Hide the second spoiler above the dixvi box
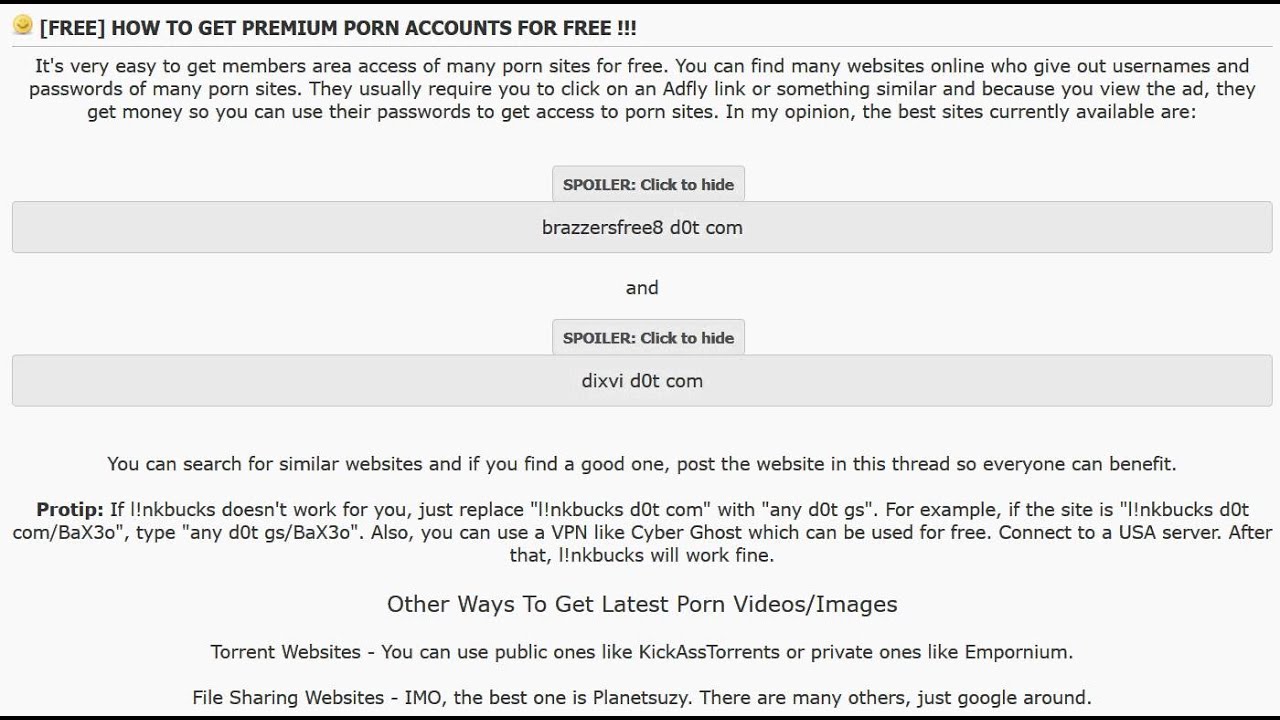 pos(648,338)
